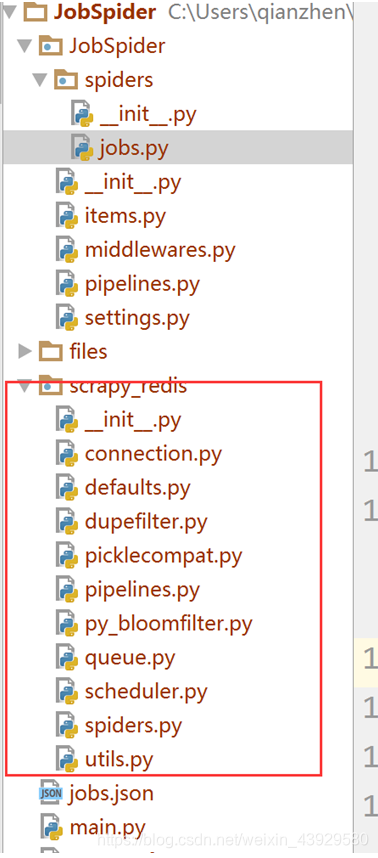Collapse the JobSpider package tree arrow
378x858 pixels.
25,45
